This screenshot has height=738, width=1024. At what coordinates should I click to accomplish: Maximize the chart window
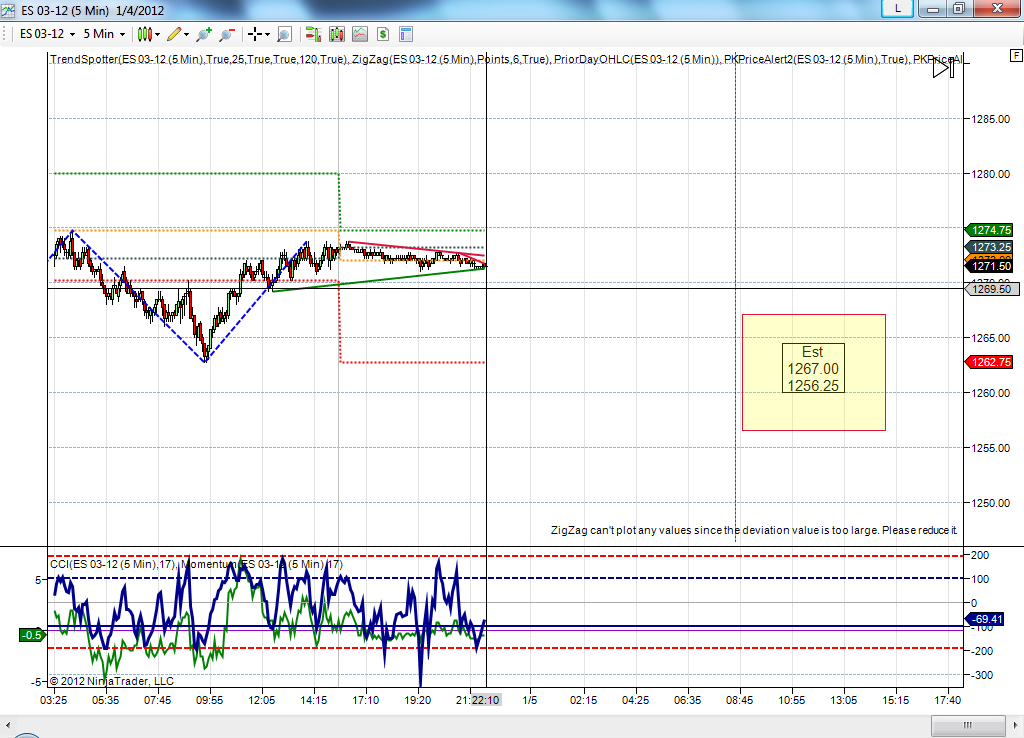coord(959,8)
